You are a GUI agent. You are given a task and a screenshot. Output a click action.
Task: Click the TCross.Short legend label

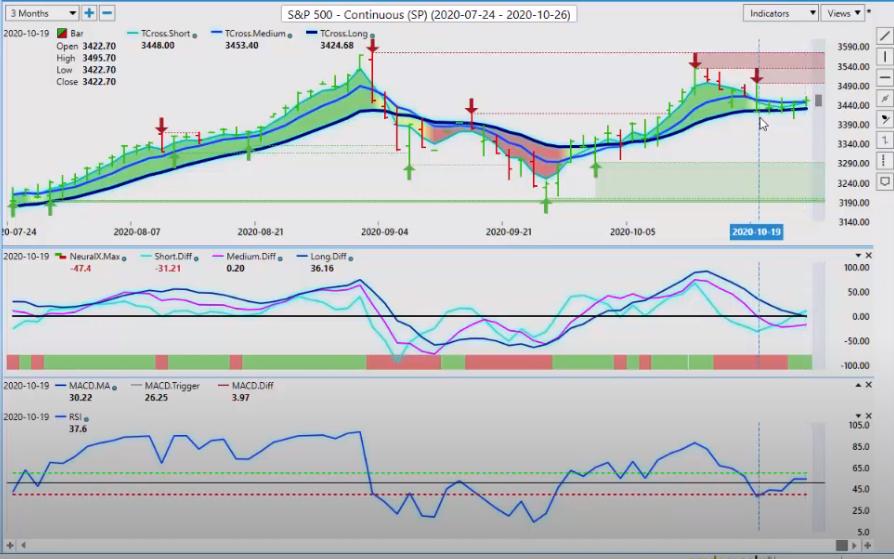click(165, 34)
